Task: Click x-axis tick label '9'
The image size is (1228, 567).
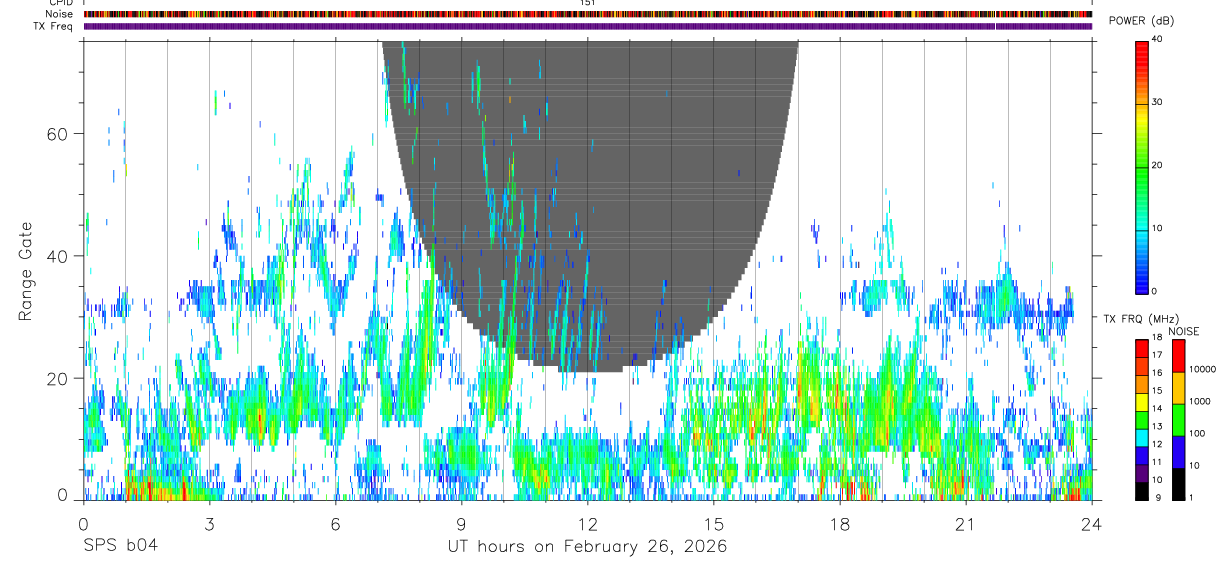Action: (x=461, y=524)
